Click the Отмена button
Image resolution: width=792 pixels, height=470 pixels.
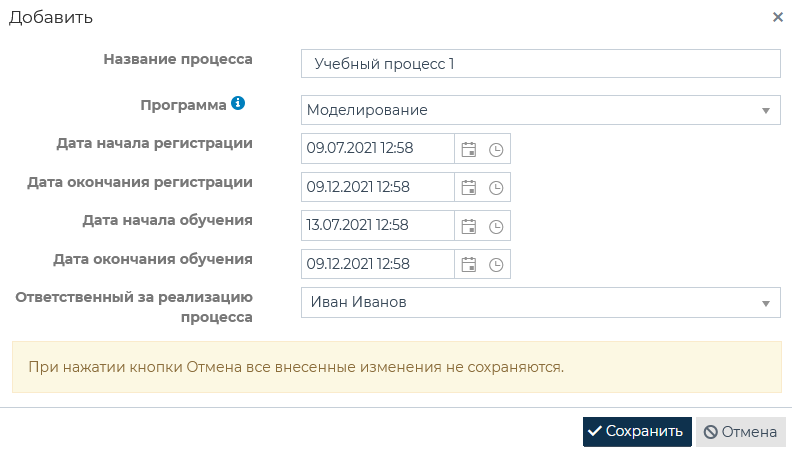point(741,432)
